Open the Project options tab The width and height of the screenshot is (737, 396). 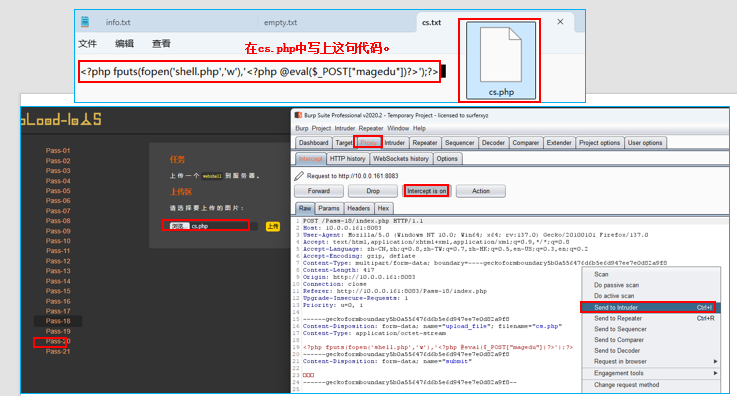(x=599, y=143)
